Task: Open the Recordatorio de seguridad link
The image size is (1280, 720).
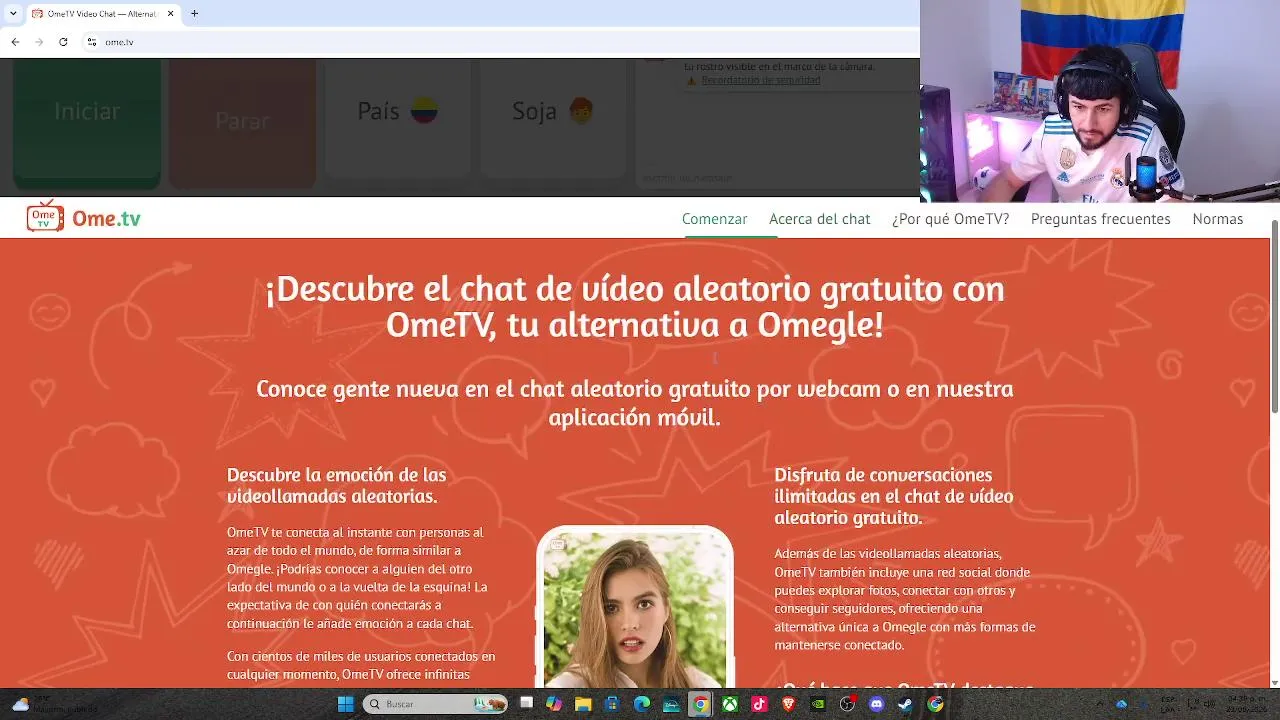Action: pyautogui.click(x=760, y=80)
